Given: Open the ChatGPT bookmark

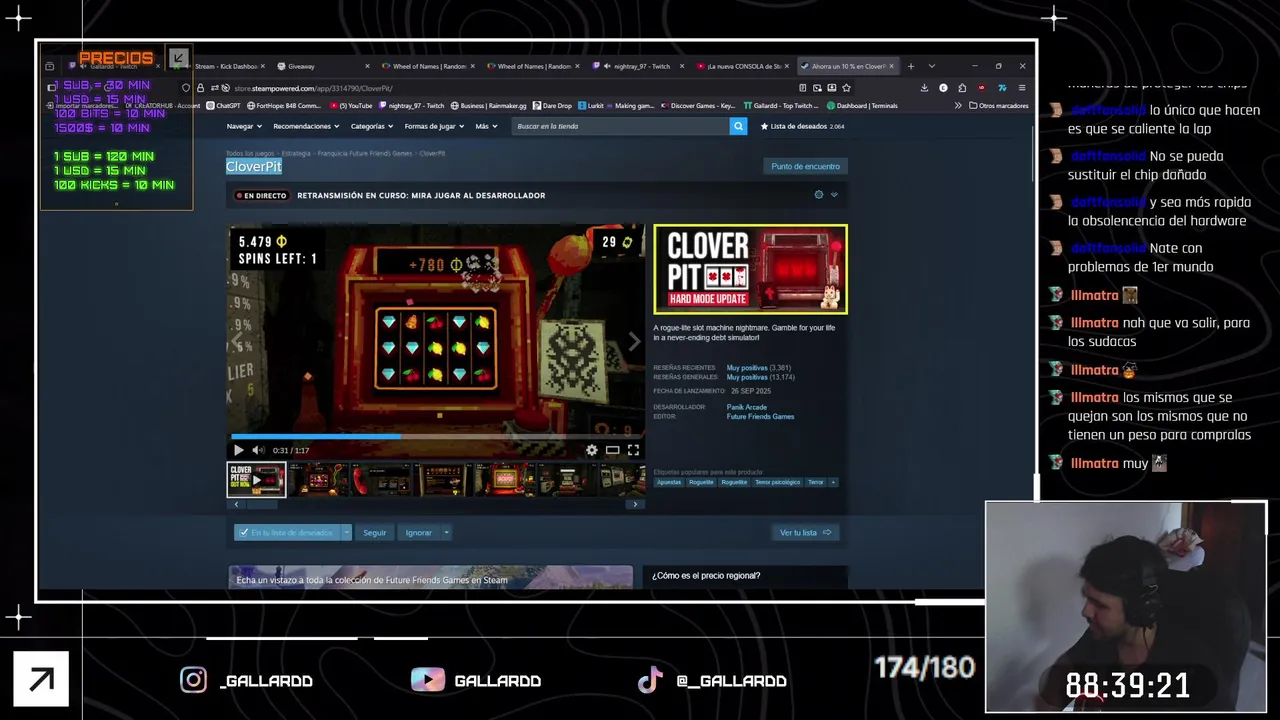Looking at the screenshot, I should click(x=223, y=105).
